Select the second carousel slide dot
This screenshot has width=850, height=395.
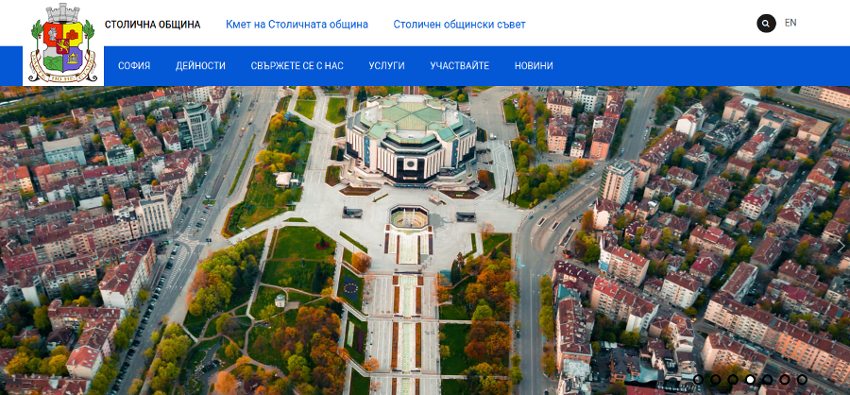click(716, 380)
